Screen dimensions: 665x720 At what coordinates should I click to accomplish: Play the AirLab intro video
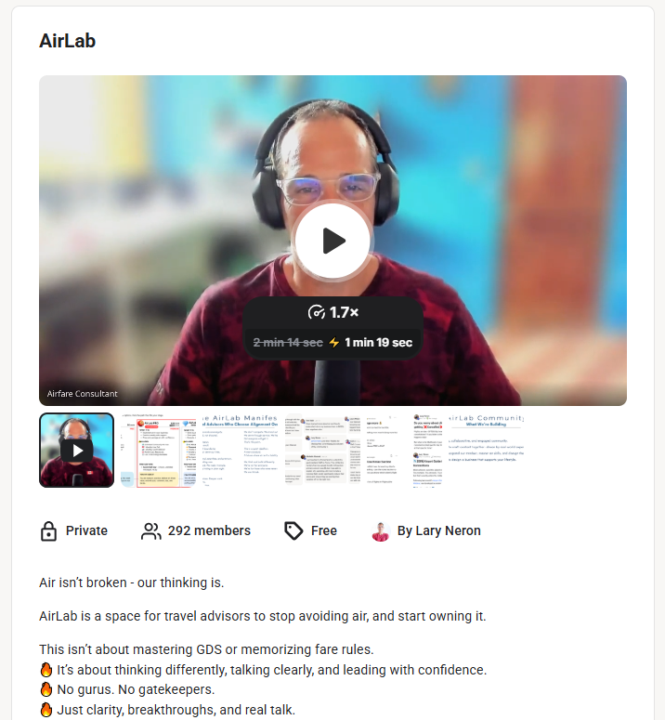point(332,241)
